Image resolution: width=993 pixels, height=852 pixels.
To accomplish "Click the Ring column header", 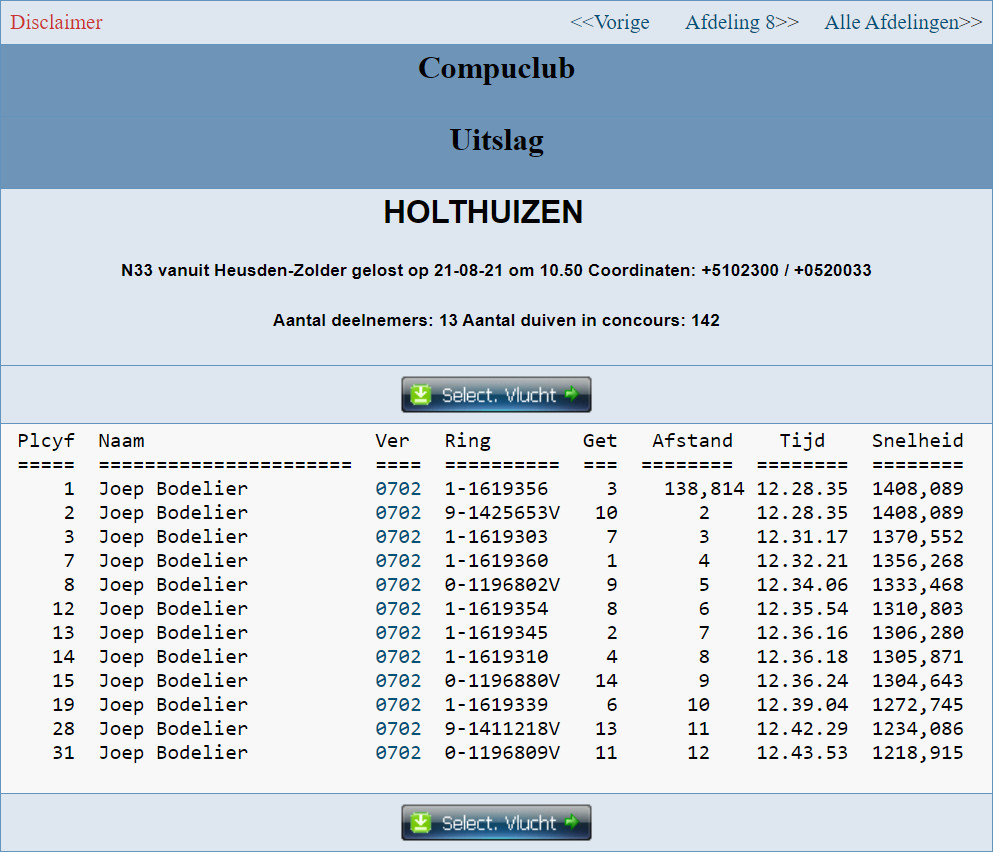I will point(468,441).
